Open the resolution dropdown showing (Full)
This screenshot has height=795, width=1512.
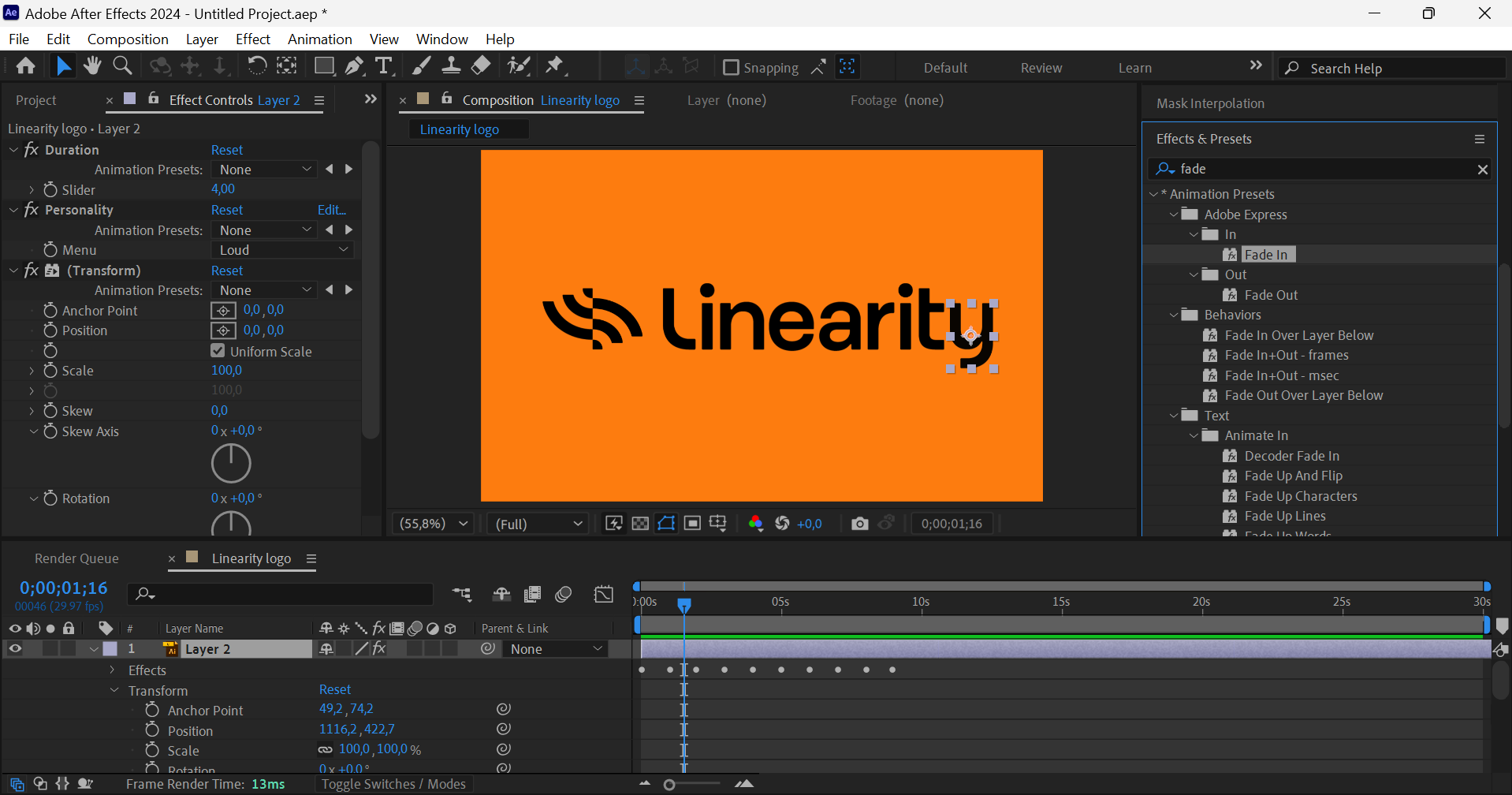coord(538,524)
